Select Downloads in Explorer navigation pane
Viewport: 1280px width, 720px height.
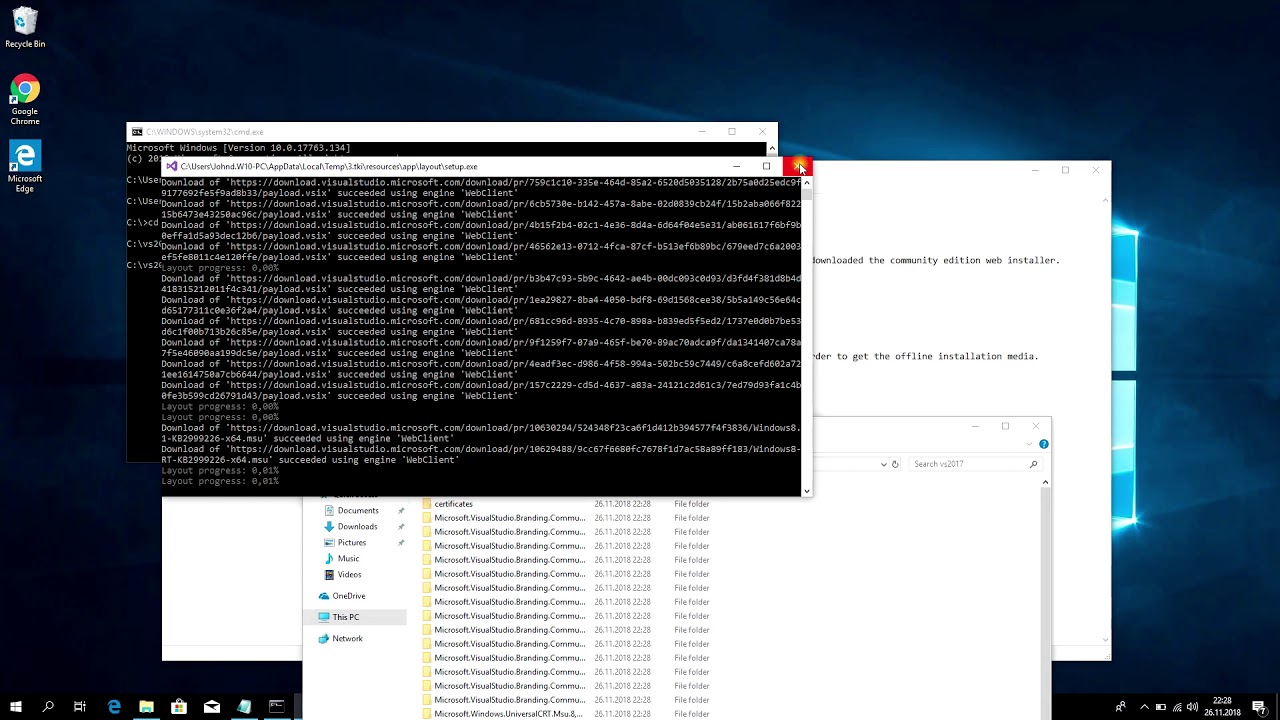357,527
